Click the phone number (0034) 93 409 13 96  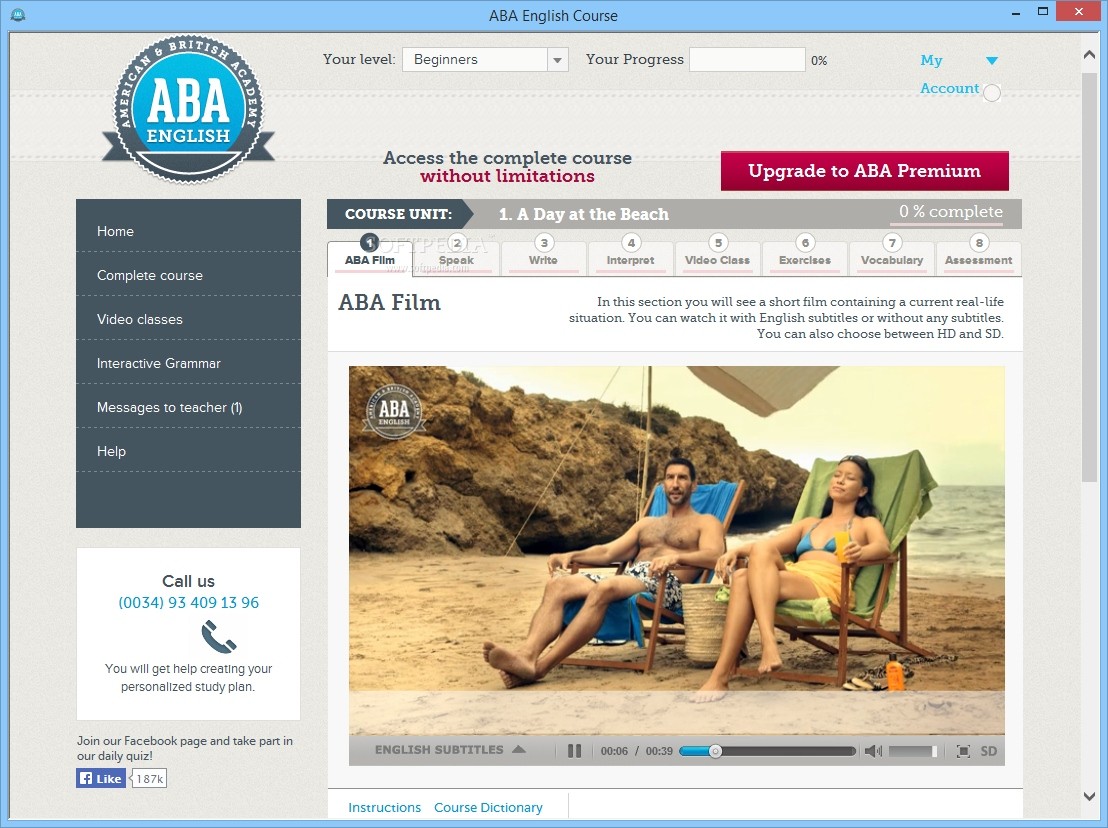189,603
